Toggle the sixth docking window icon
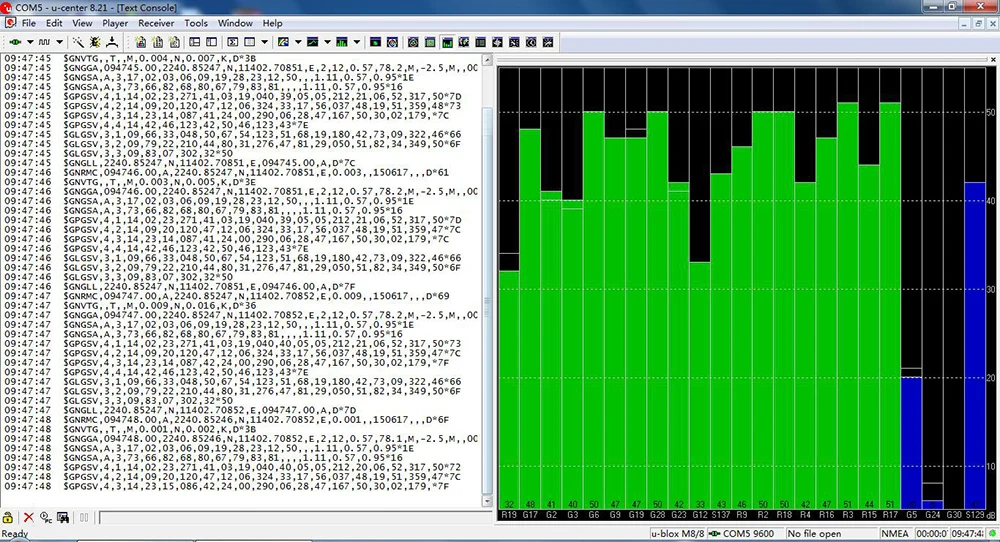 click(x=497, y=42)
